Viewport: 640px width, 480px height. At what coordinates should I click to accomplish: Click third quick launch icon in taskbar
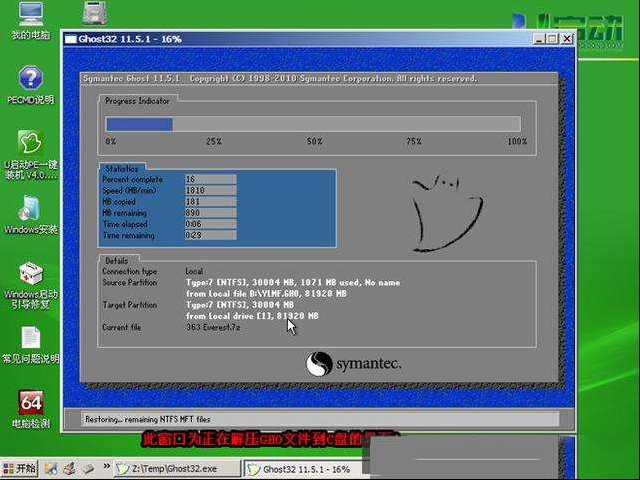[x=88, y=469]
